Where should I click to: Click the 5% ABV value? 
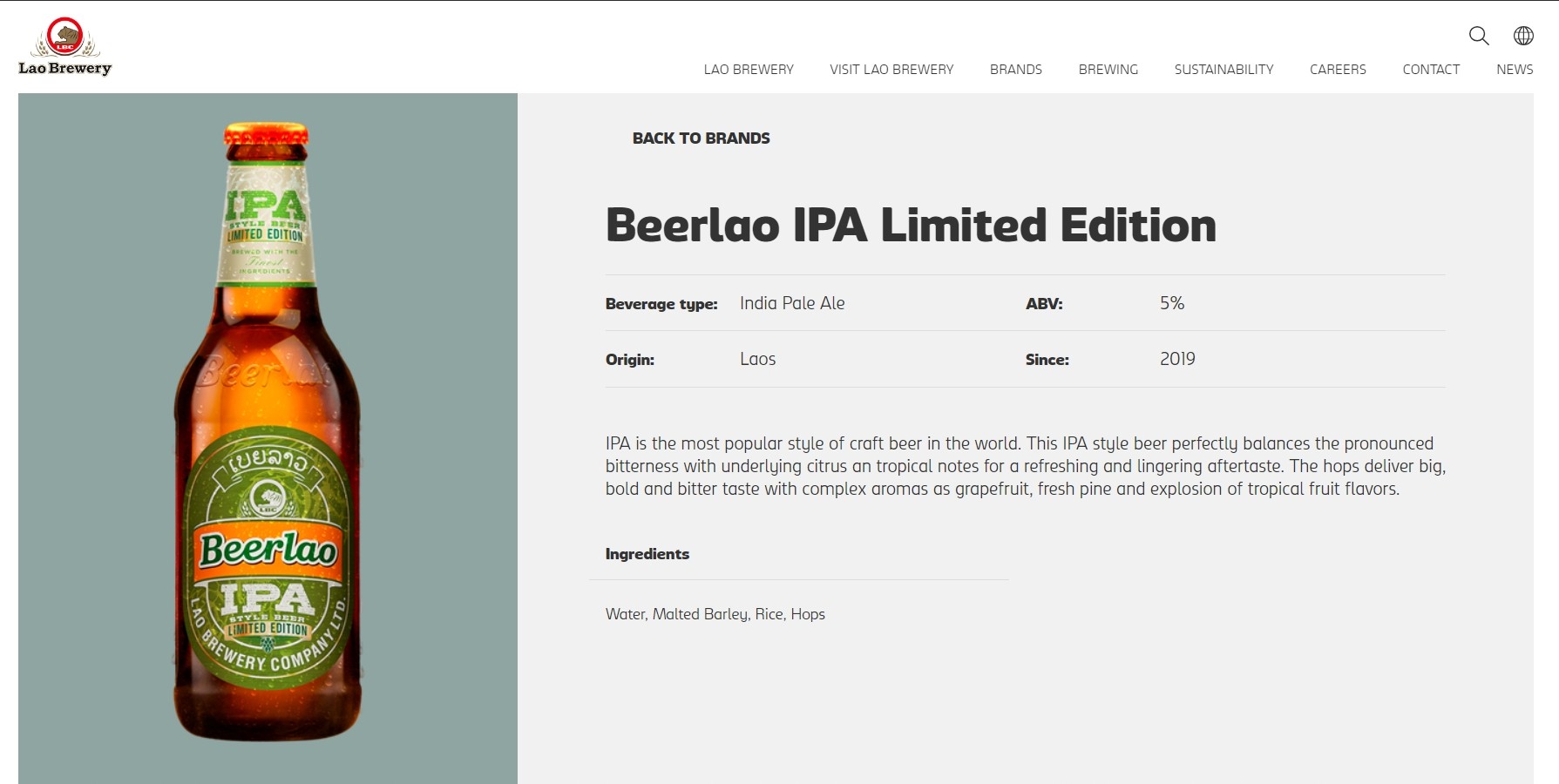point(1172,303)
